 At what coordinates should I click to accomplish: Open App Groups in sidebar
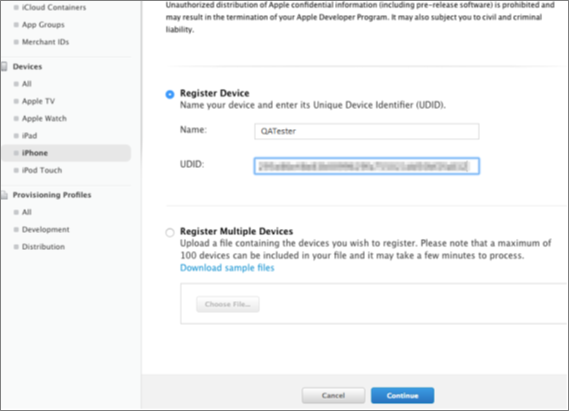[43, 25]
